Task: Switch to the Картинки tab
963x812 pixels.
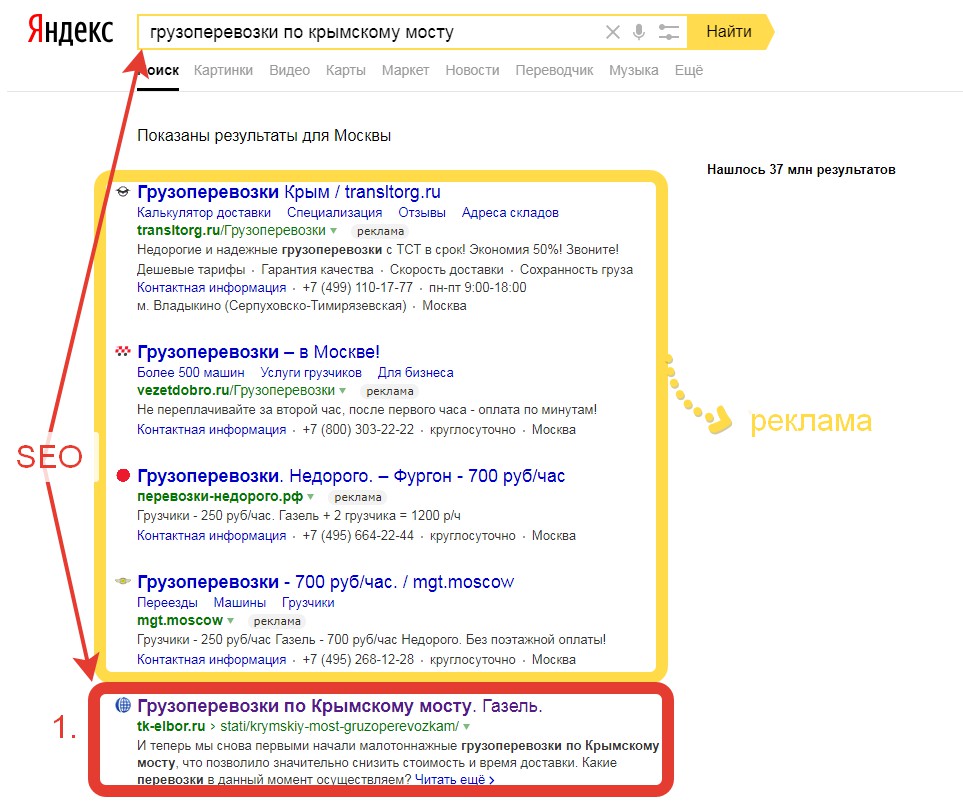Action: point(224,71)
